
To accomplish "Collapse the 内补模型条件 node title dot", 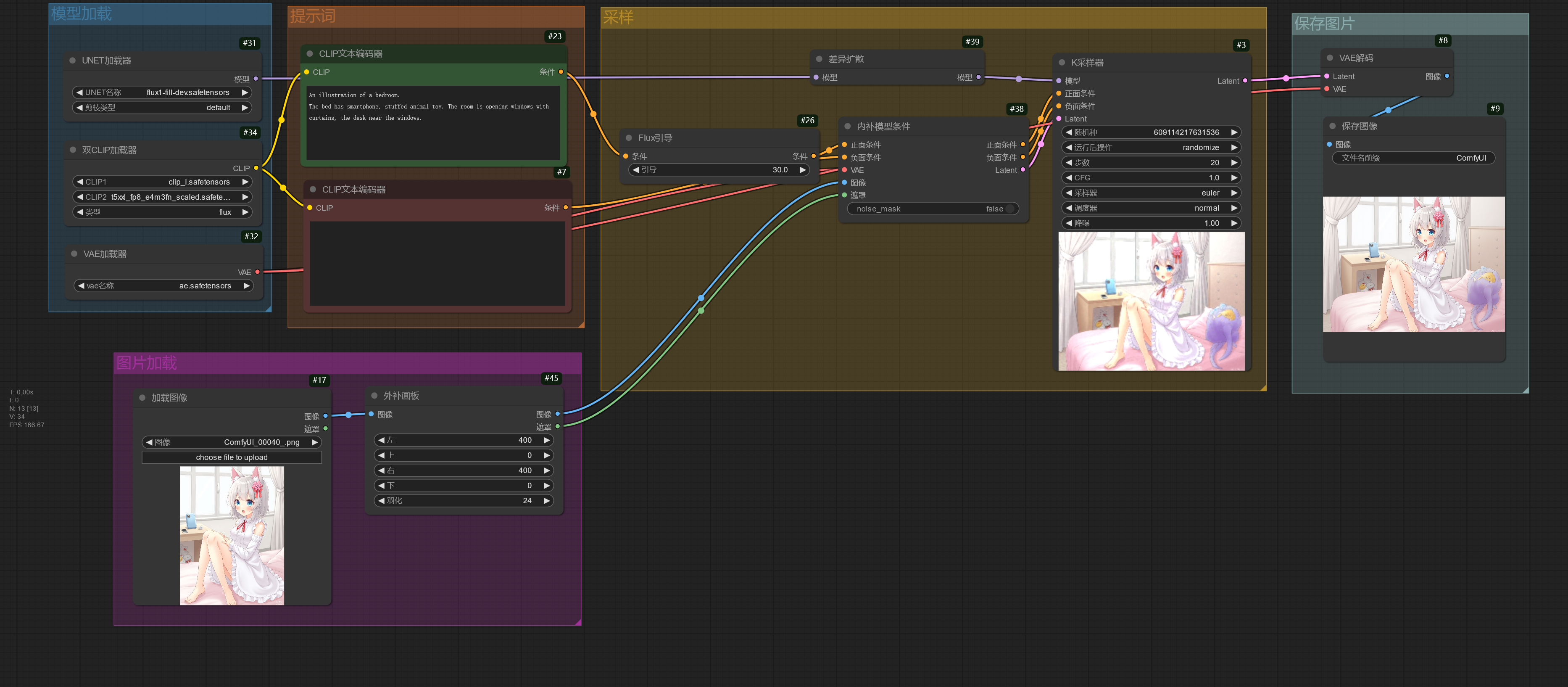I will click(x=847, y=126).
